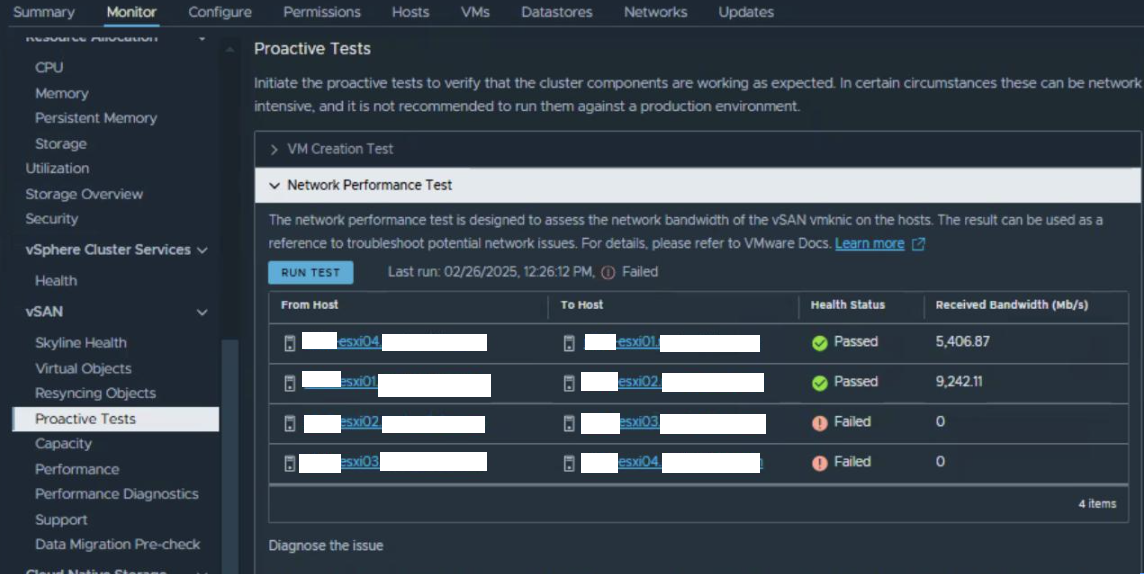Click host icon beside To Host esxi01
This screenshot has height=574, width=1144.
[569, 343]
